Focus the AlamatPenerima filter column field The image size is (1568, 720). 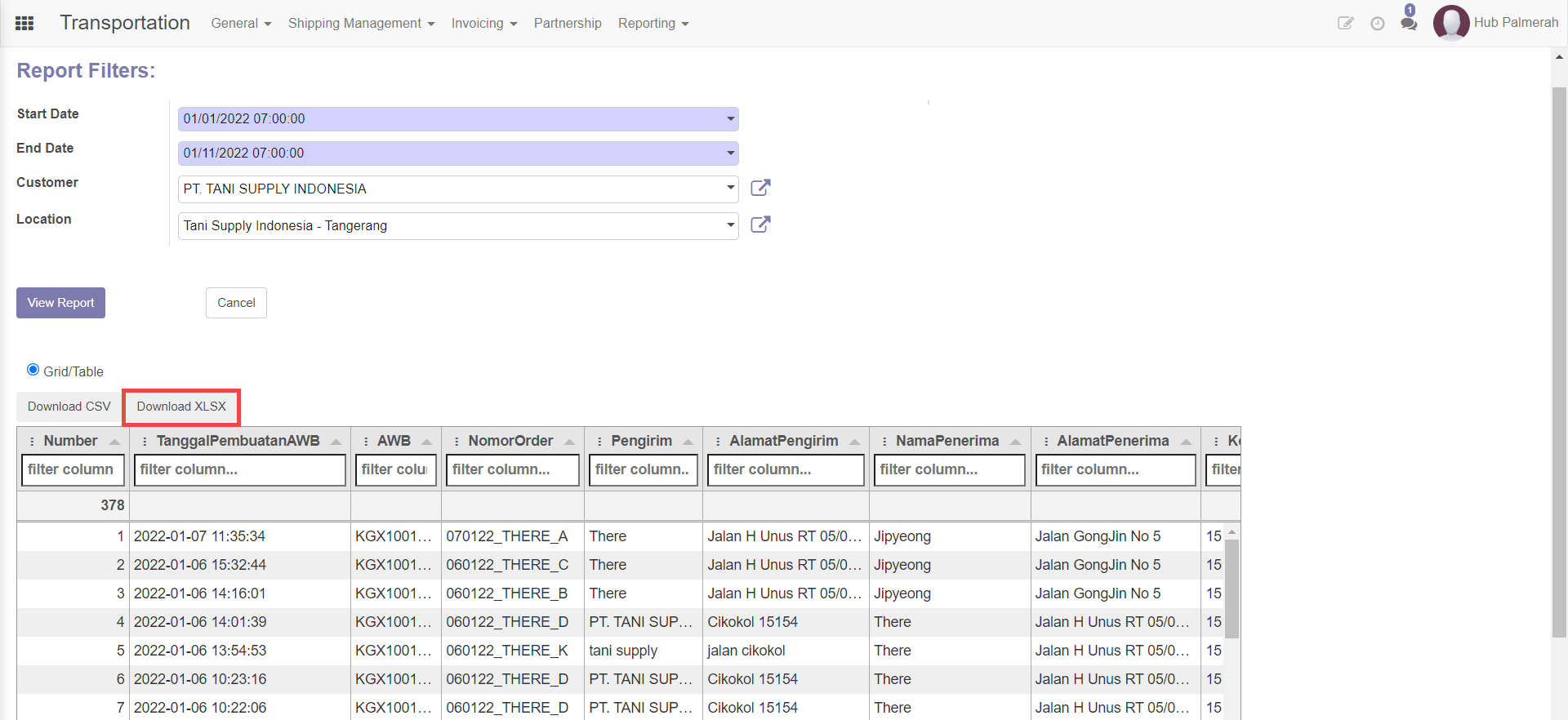[1116, 470]
